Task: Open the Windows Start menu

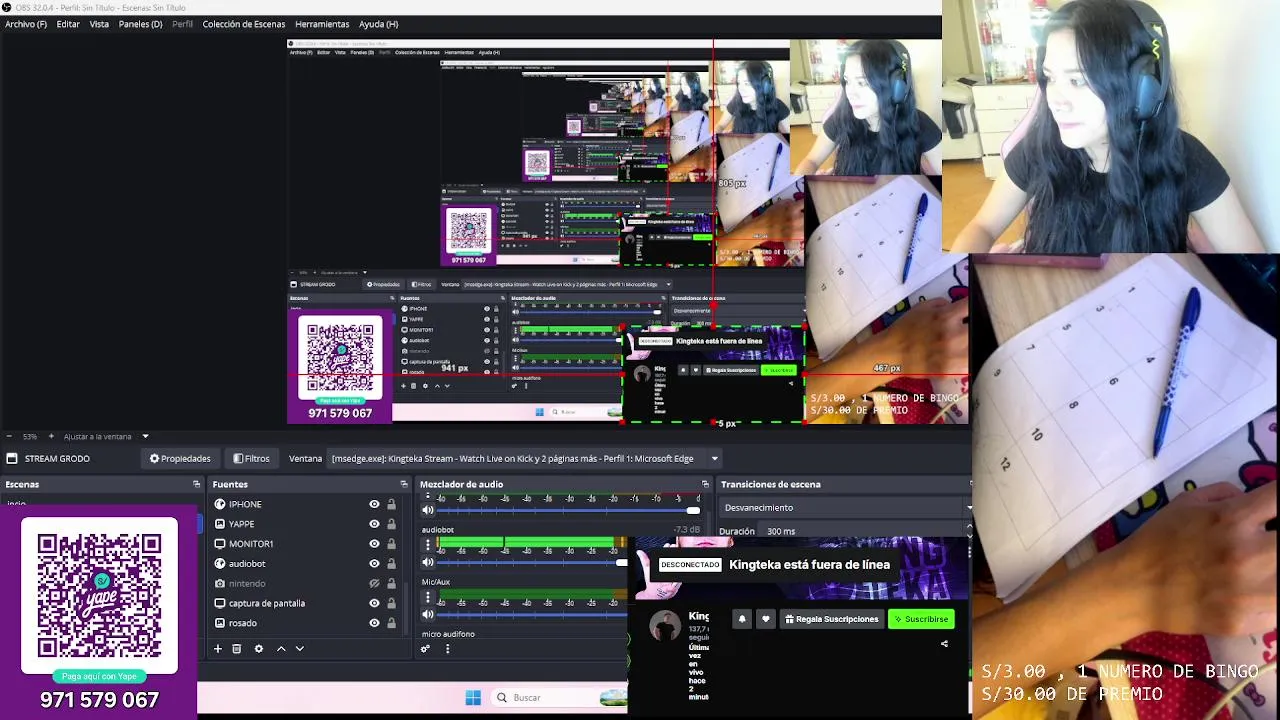Action: [x=473, y=697]
